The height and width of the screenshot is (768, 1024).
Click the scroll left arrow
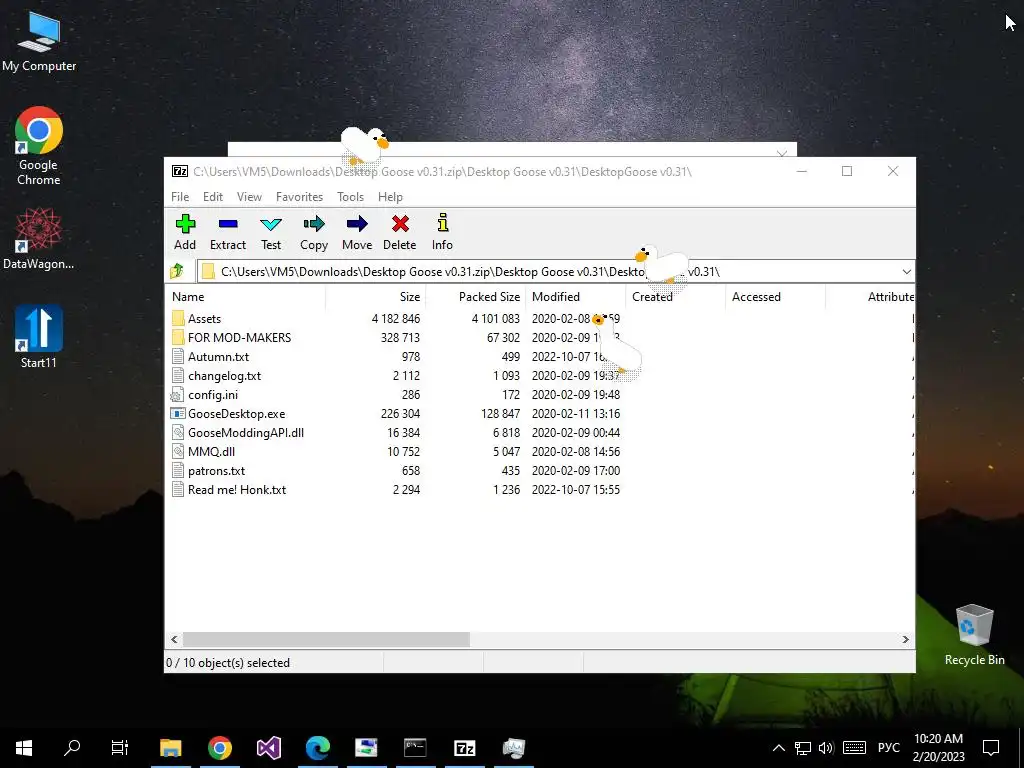coord(174,639)
